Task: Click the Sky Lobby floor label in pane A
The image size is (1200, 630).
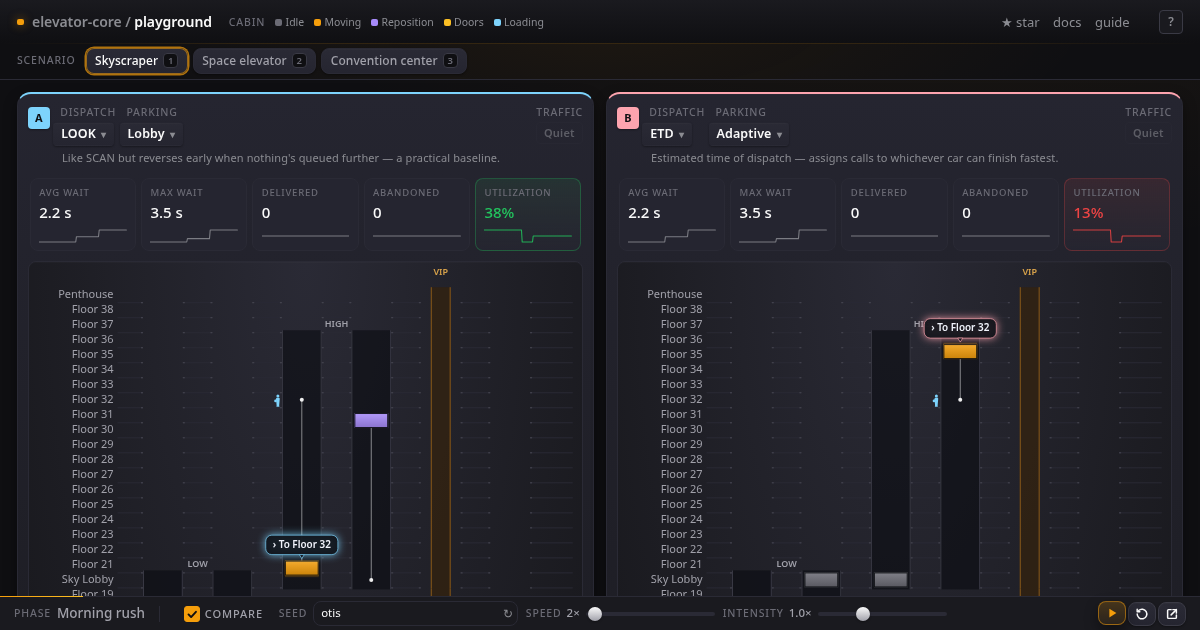Action: click(88, 579)
